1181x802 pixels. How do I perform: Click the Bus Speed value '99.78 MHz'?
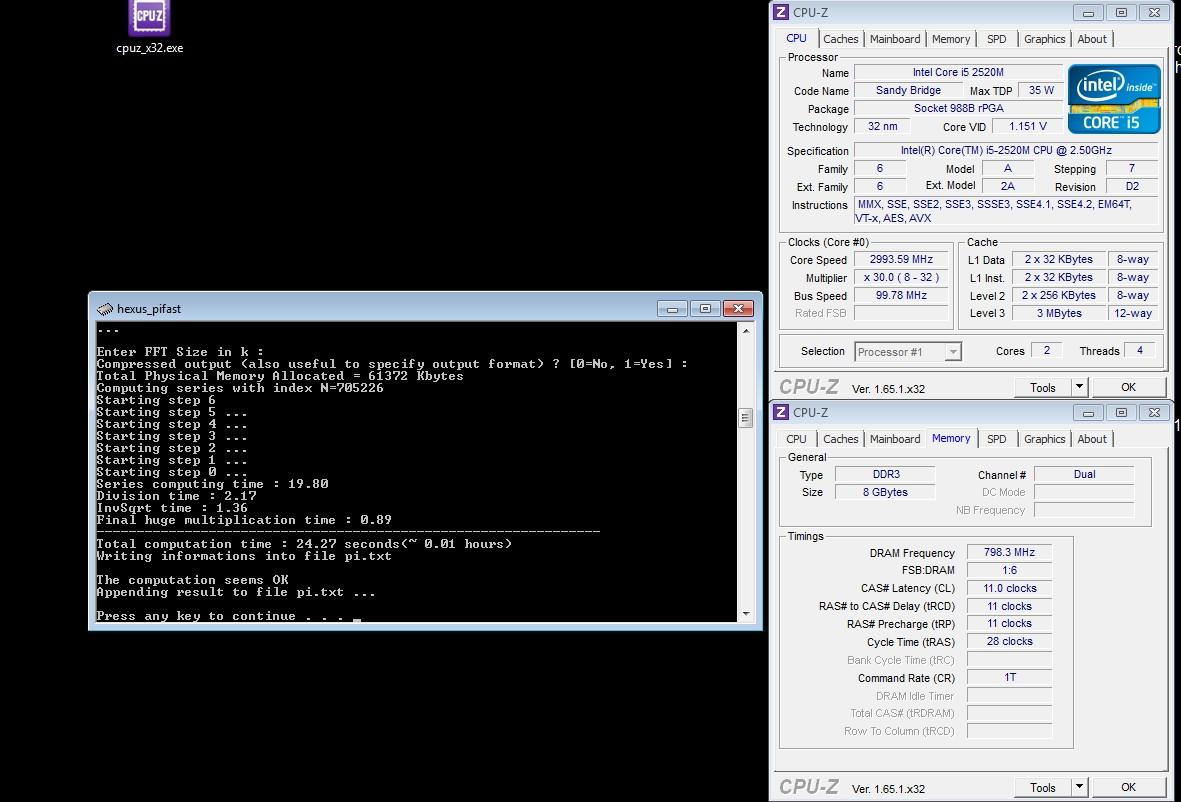point(901,295)
